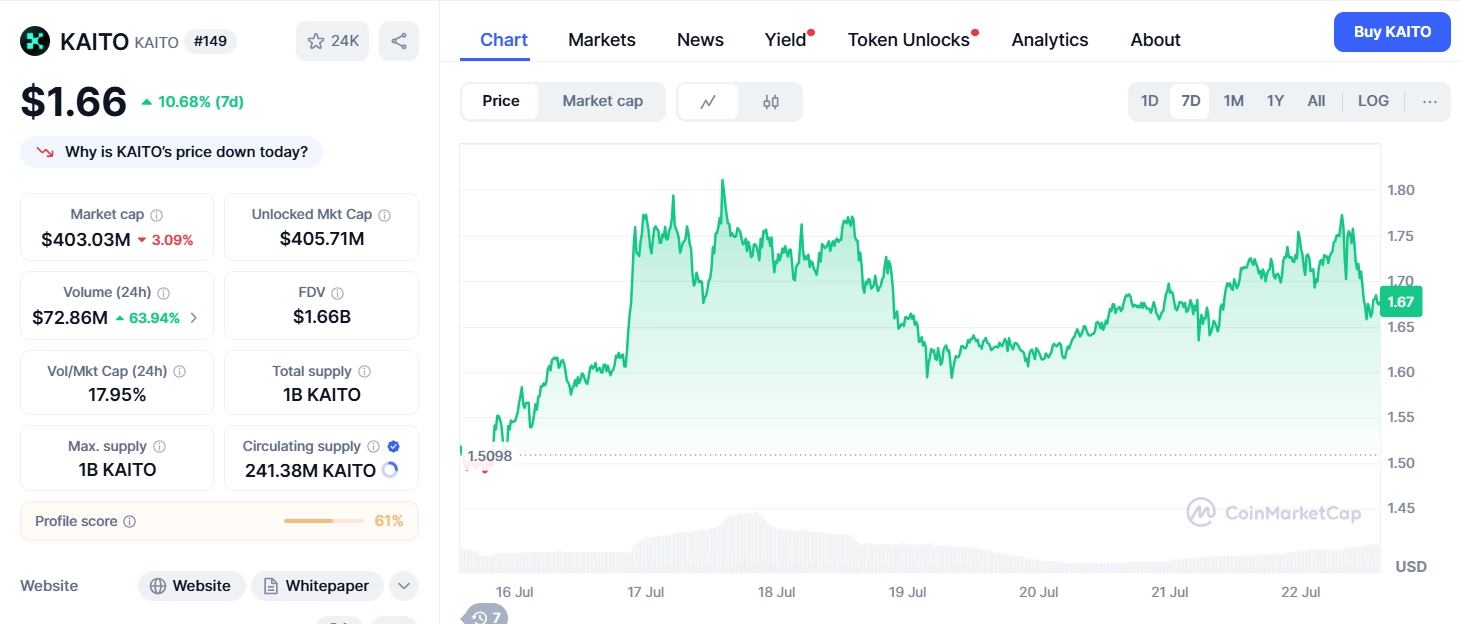
Task: Click the watchlist star showing 24K
Action: coord(332,40)
